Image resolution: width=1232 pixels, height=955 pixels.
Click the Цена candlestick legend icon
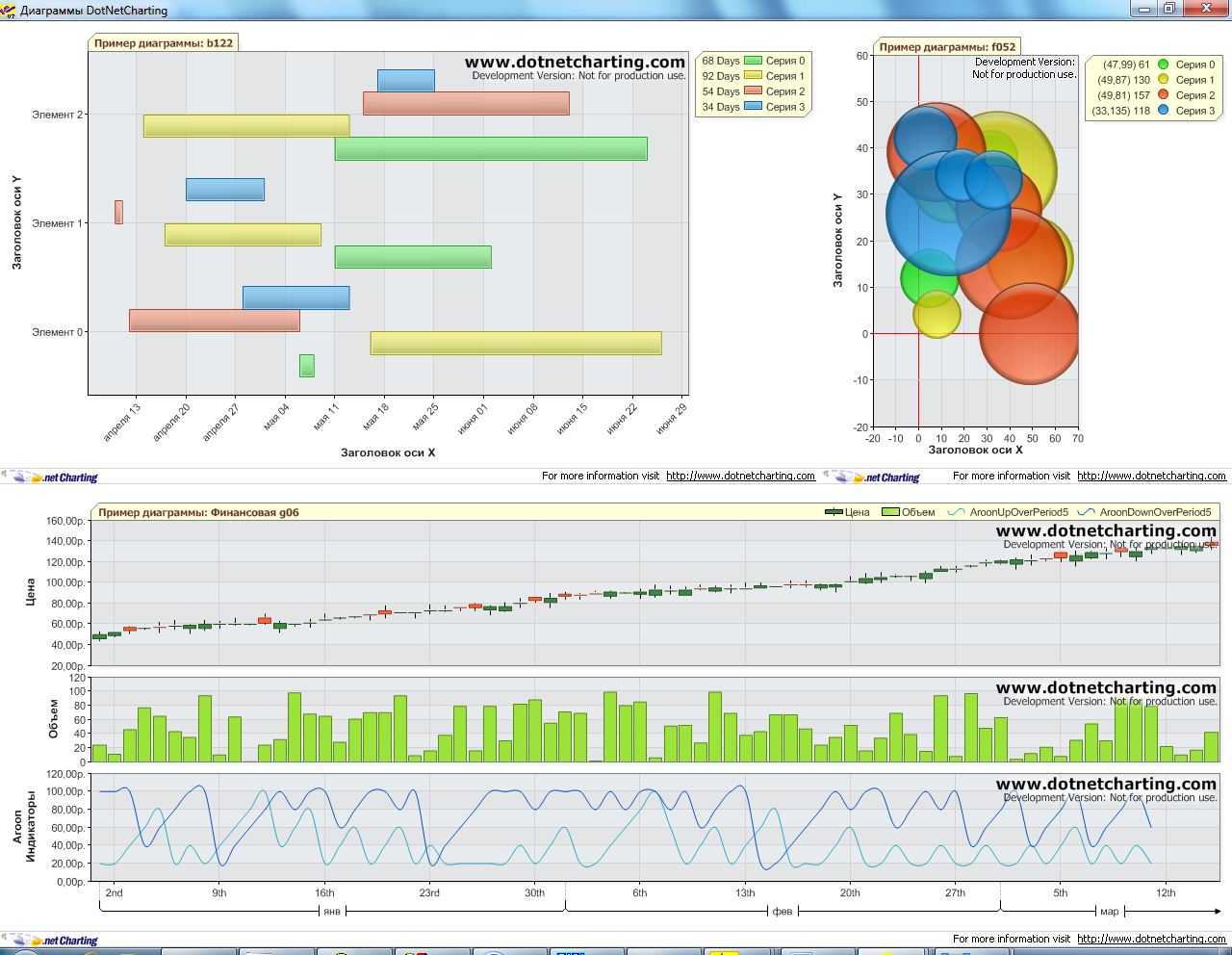pyautogui.click(x=834, y=512)
